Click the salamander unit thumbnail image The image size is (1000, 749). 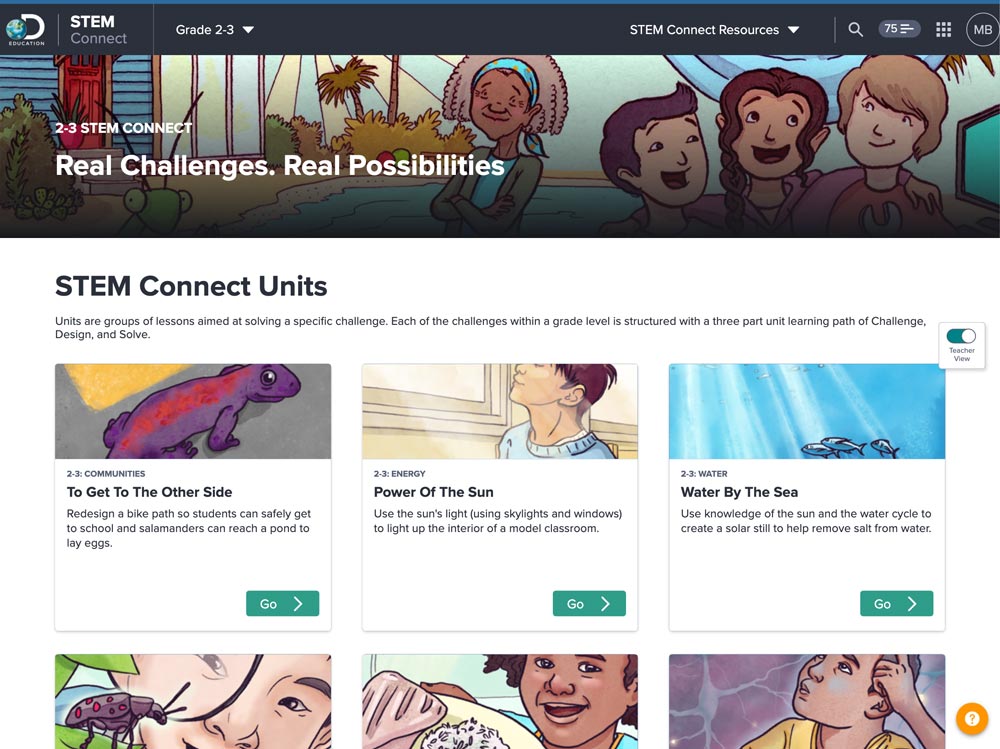[193, 411]
